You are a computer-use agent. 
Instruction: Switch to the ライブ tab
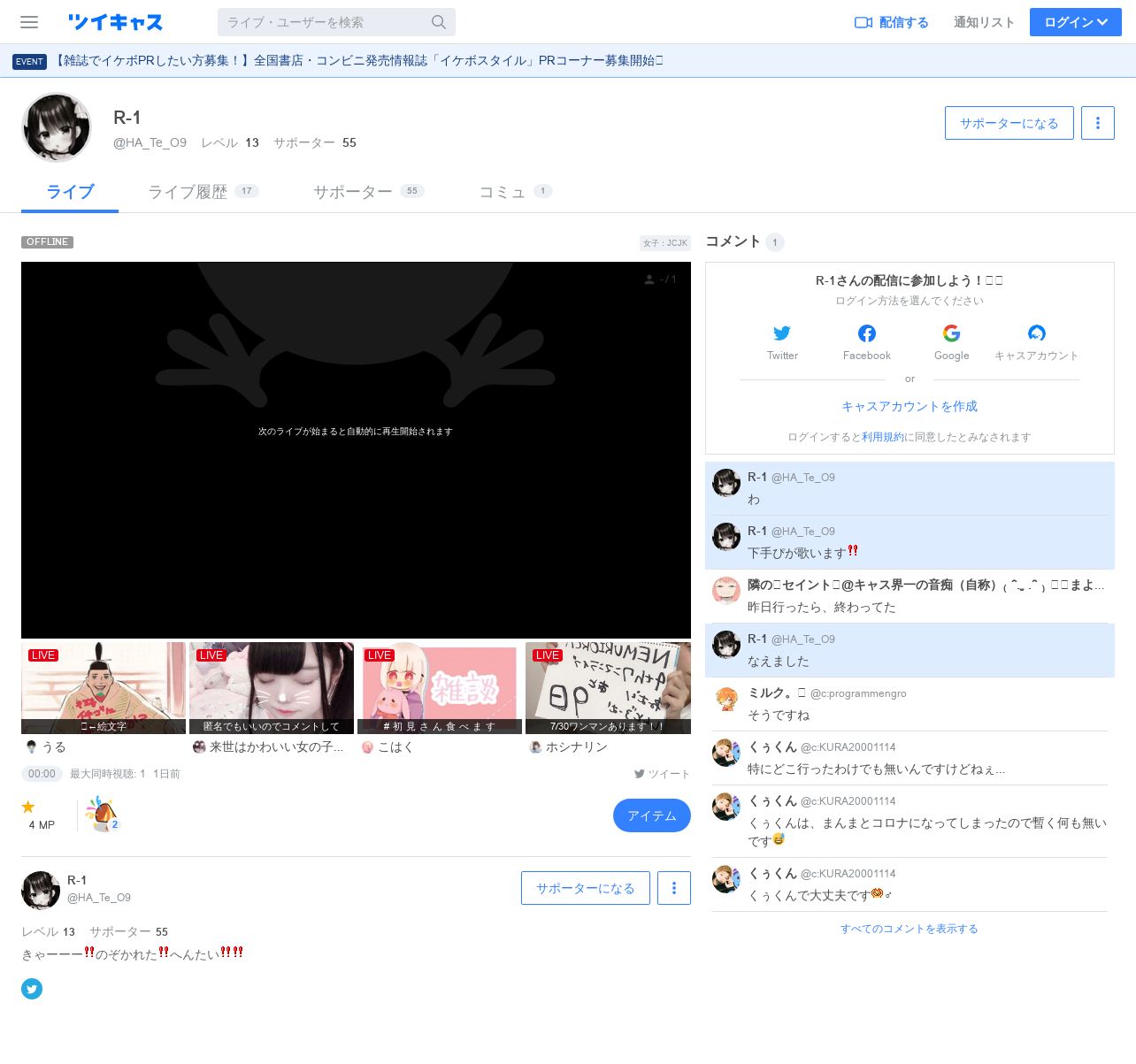70,192
